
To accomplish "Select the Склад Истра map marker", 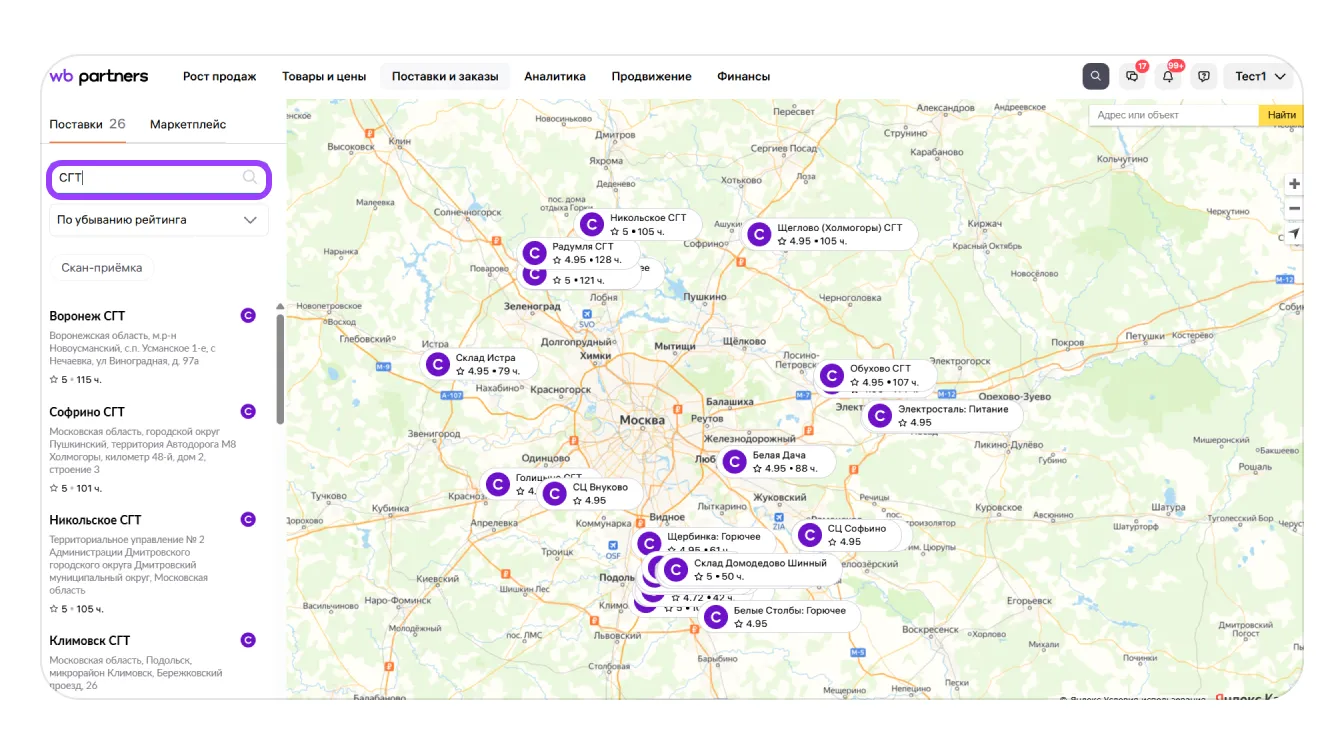I will 481,364.
